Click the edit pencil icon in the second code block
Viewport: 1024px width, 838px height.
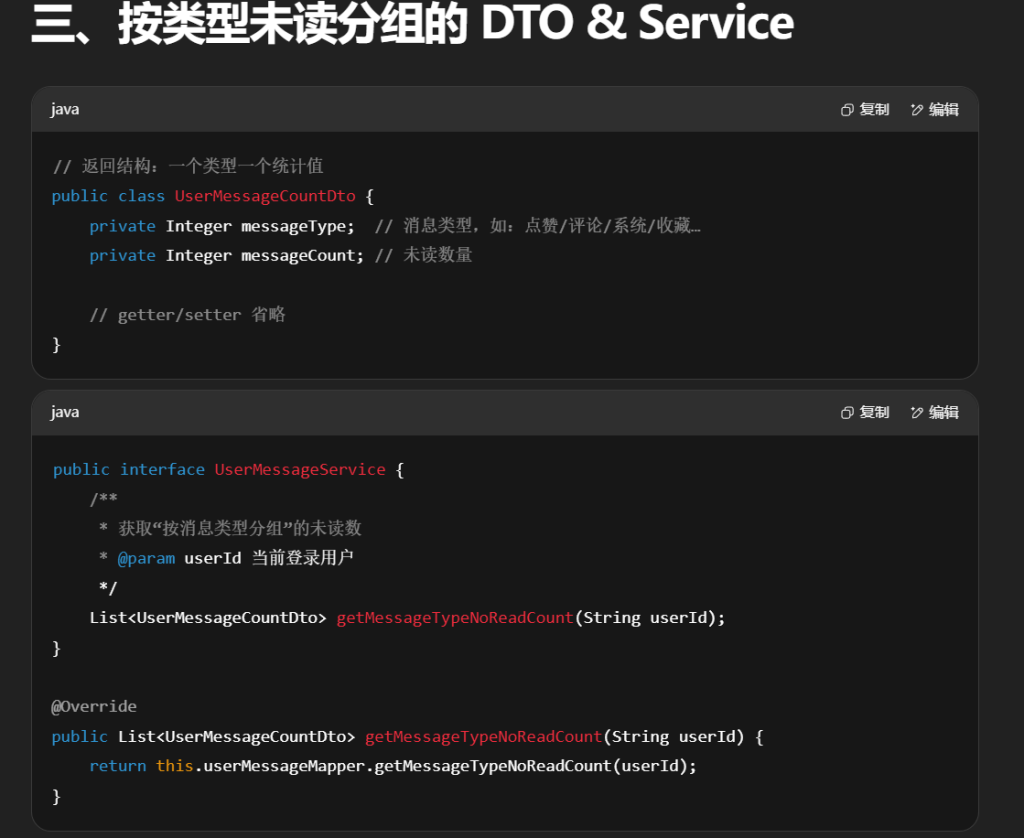pos(916,412)
